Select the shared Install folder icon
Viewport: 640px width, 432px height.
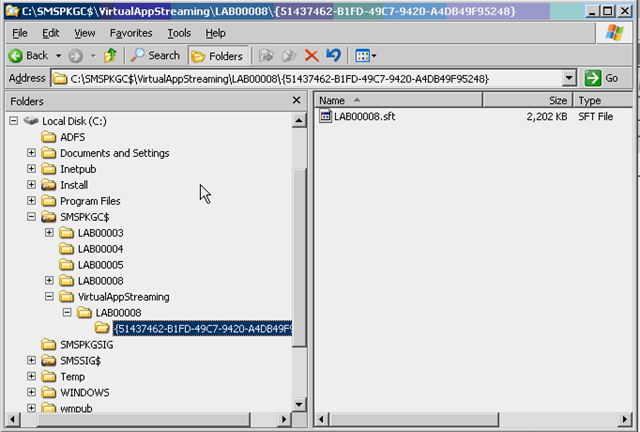49,185
